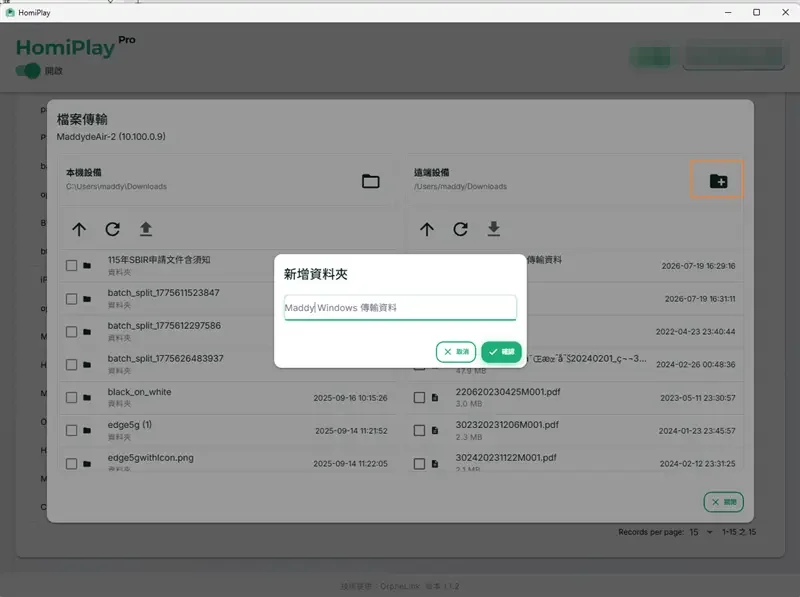Check the 302420231122M001.pdf checkbox

pos(419,464)
